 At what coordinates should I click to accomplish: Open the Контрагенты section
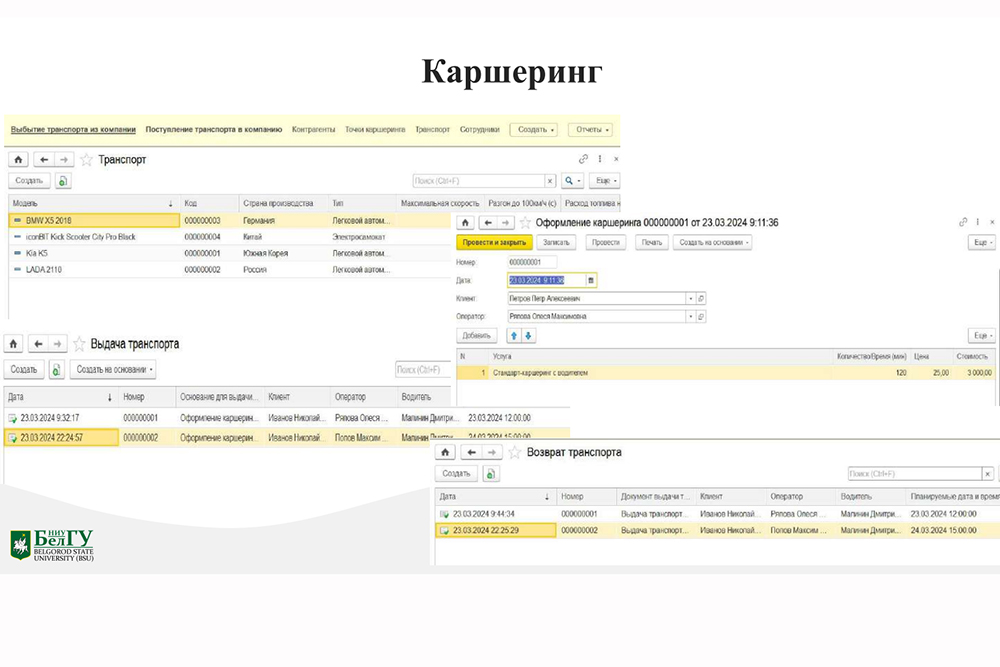pos(313,130)
